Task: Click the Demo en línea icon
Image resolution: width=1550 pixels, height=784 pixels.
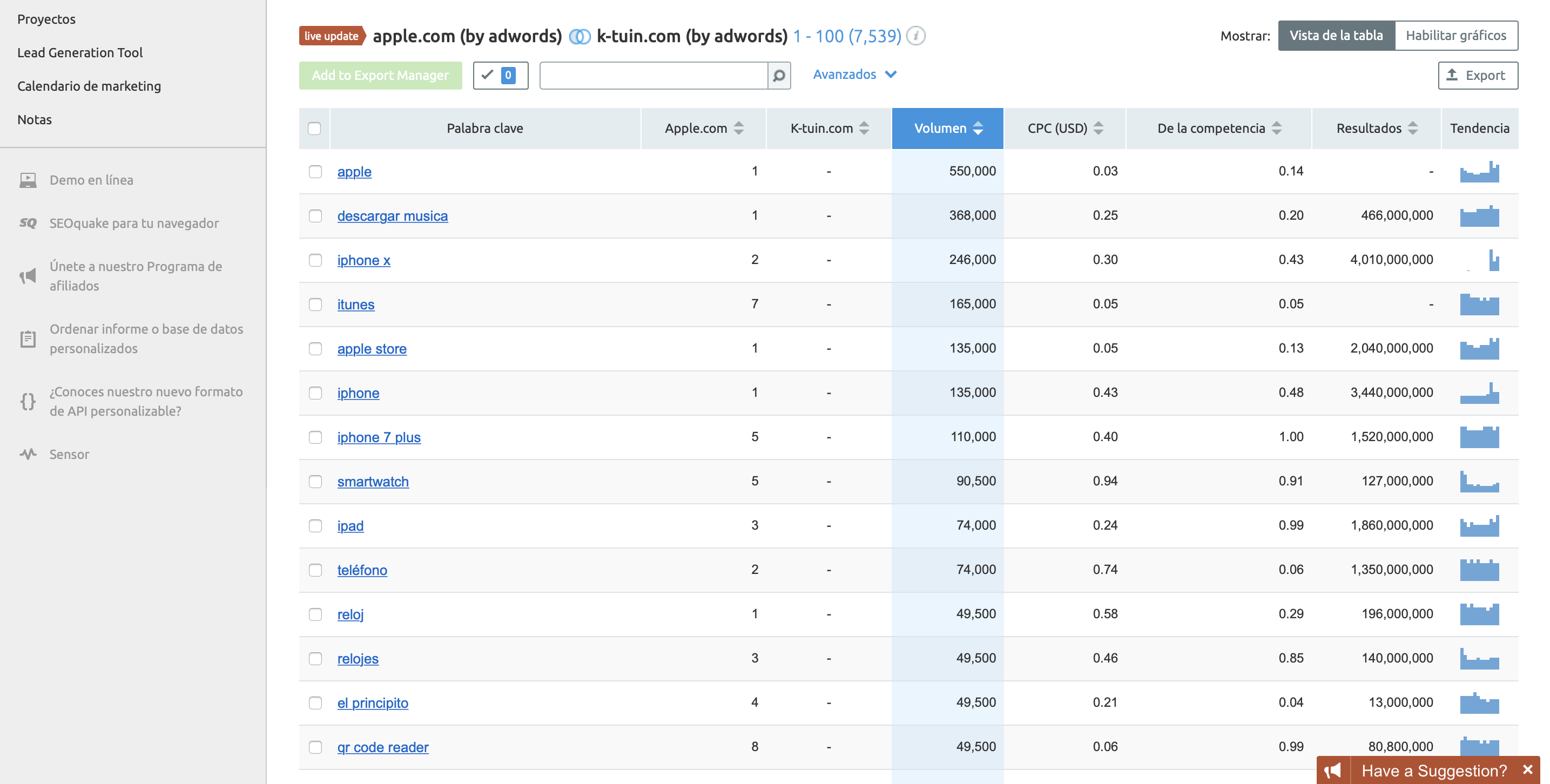Action: click(28, 180)
